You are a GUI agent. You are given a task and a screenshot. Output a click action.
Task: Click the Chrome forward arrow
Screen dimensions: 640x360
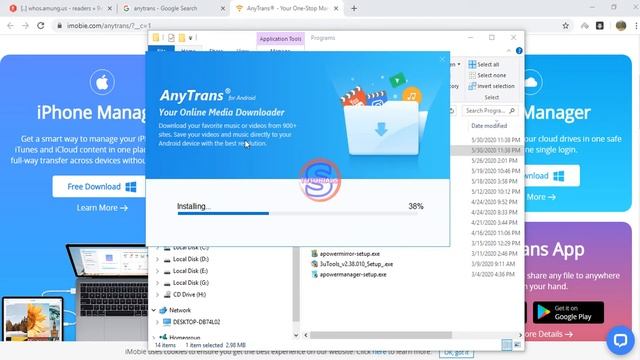click(25, 25)
